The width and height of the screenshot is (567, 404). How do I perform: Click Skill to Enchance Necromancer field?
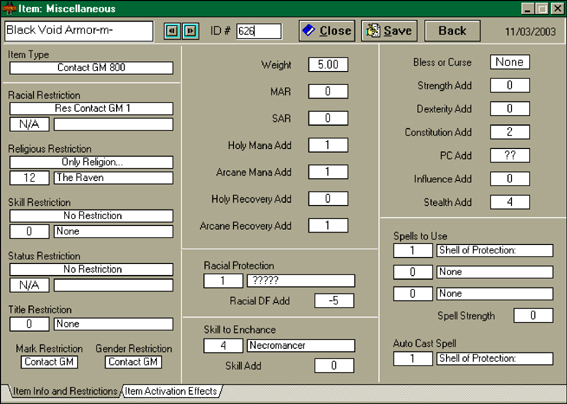click(301, 345)
